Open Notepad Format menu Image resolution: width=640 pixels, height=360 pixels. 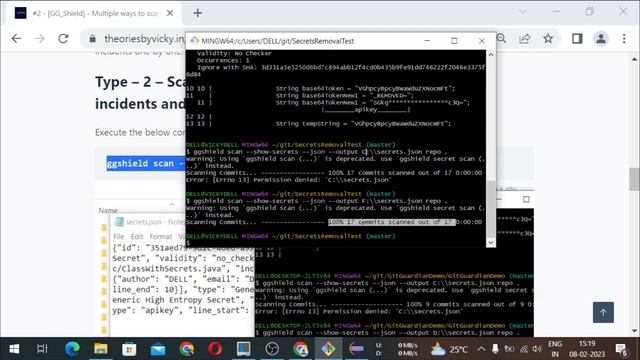pyautogui.click(x=160, y=237)
